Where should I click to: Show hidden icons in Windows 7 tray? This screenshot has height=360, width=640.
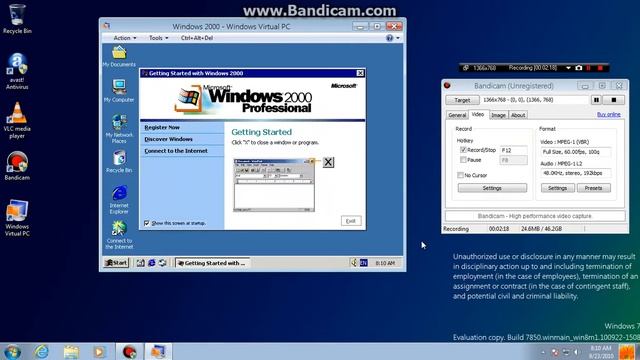[x=543, y=352]
